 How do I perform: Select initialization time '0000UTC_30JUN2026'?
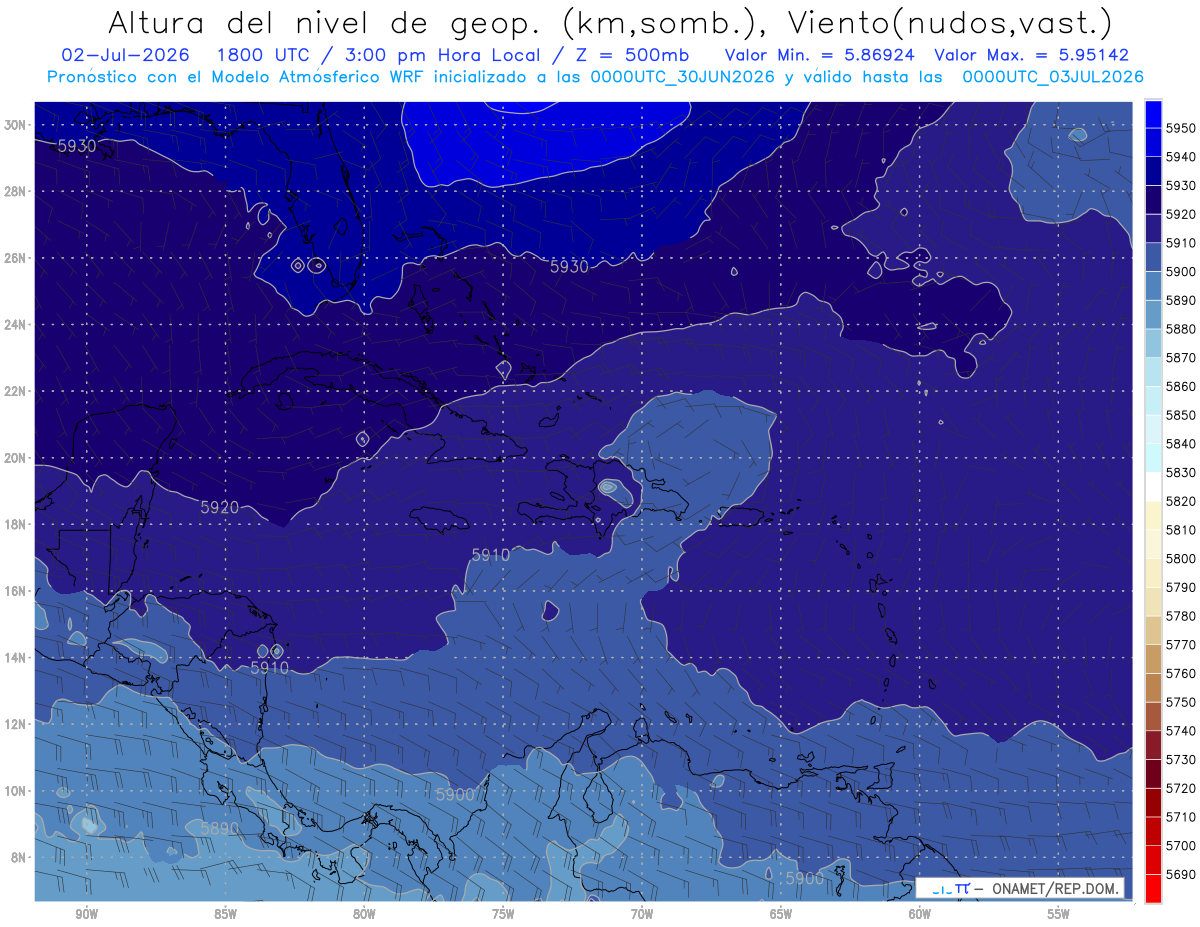683,77
